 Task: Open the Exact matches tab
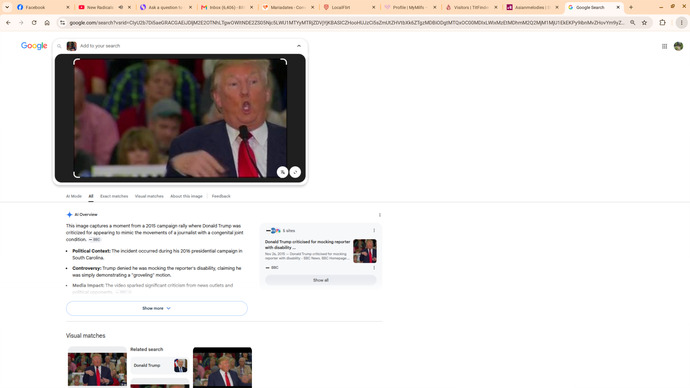[114, 196]
